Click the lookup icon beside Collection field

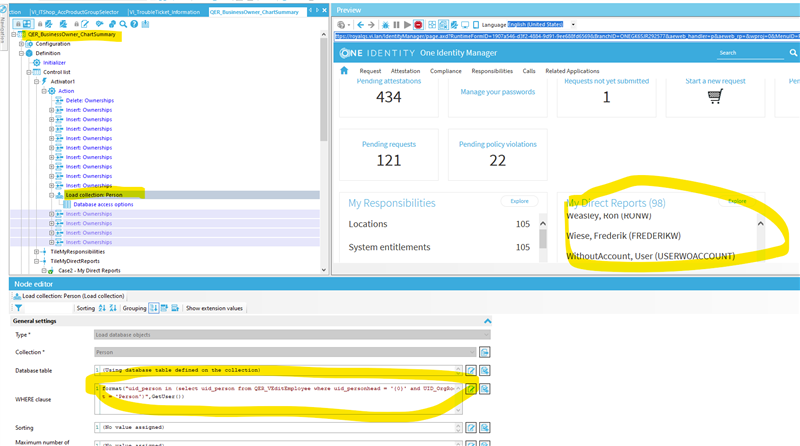(485, 352)
